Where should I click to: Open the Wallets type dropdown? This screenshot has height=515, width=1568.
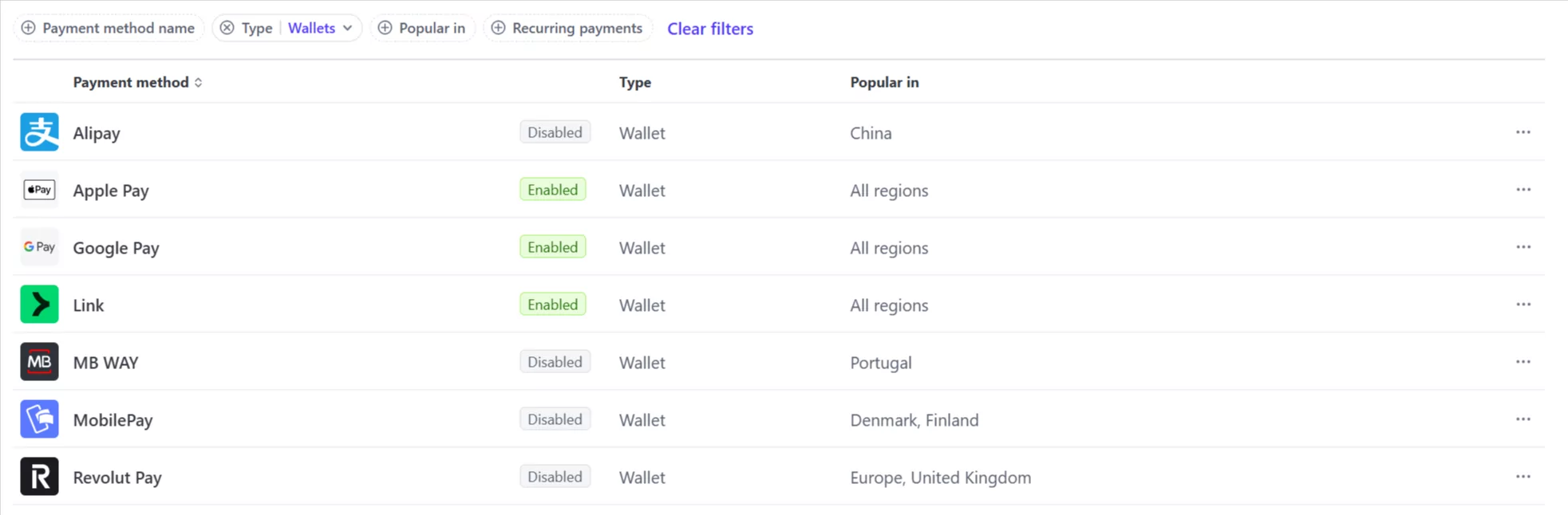click(320, 28)
